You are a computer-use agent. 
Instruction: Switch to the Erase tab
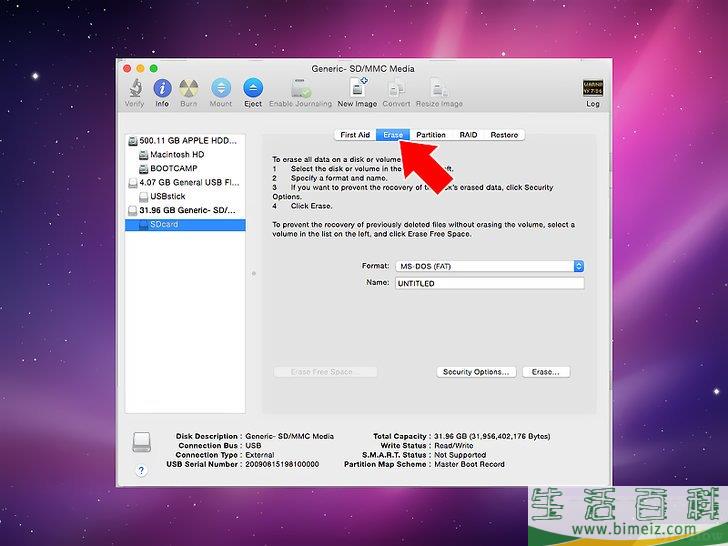tap(393, 135)
